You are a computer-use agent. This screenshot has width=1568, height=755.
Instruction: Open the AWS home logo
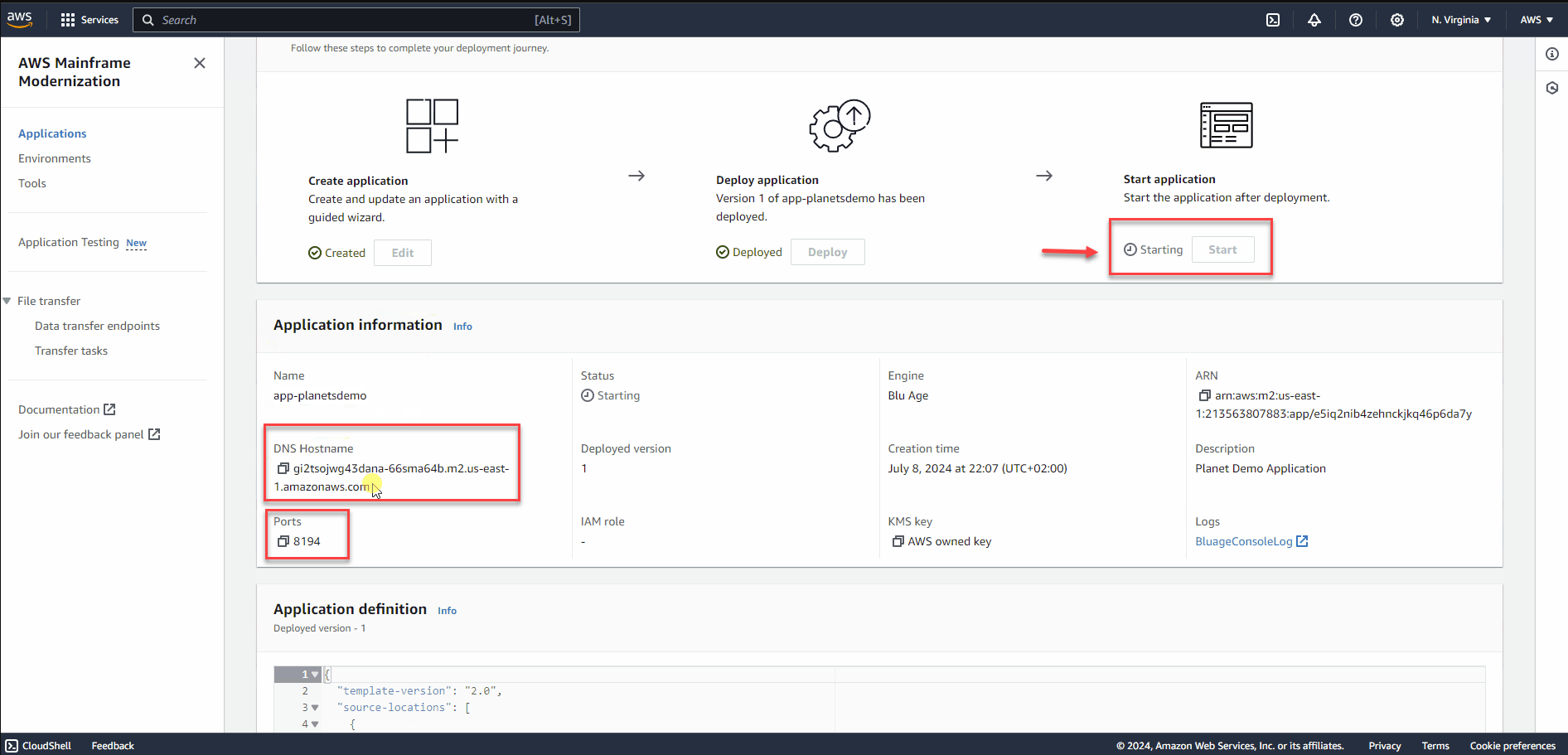point(20,19)
